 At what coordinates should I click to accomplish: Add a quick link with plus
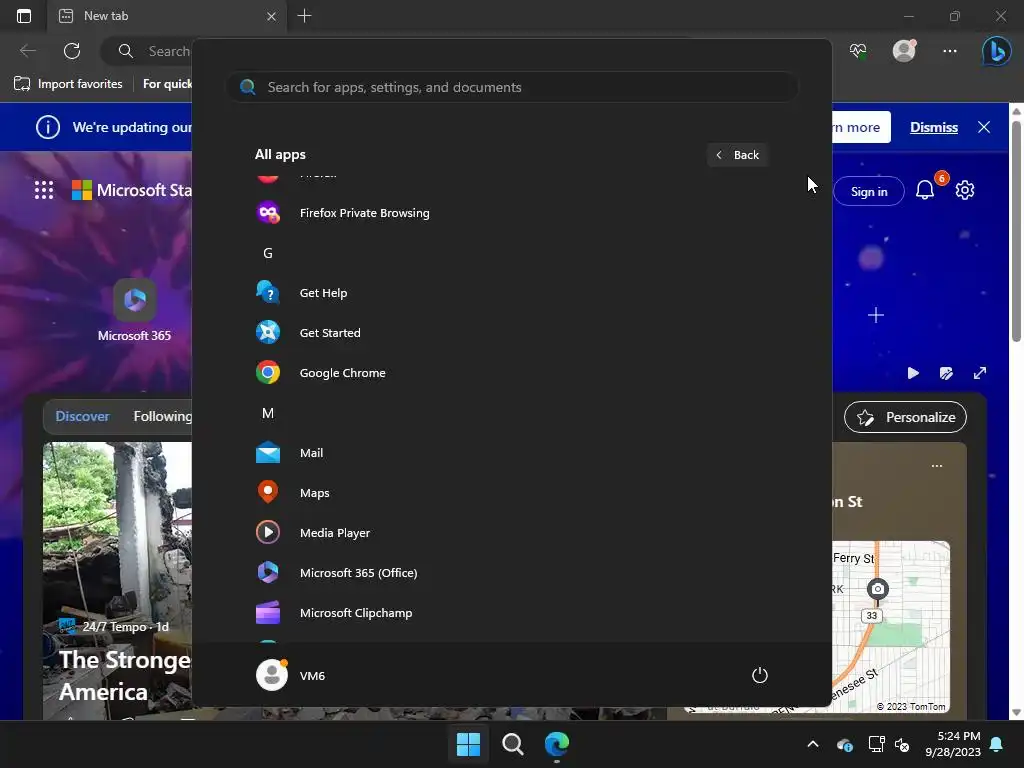876,315
